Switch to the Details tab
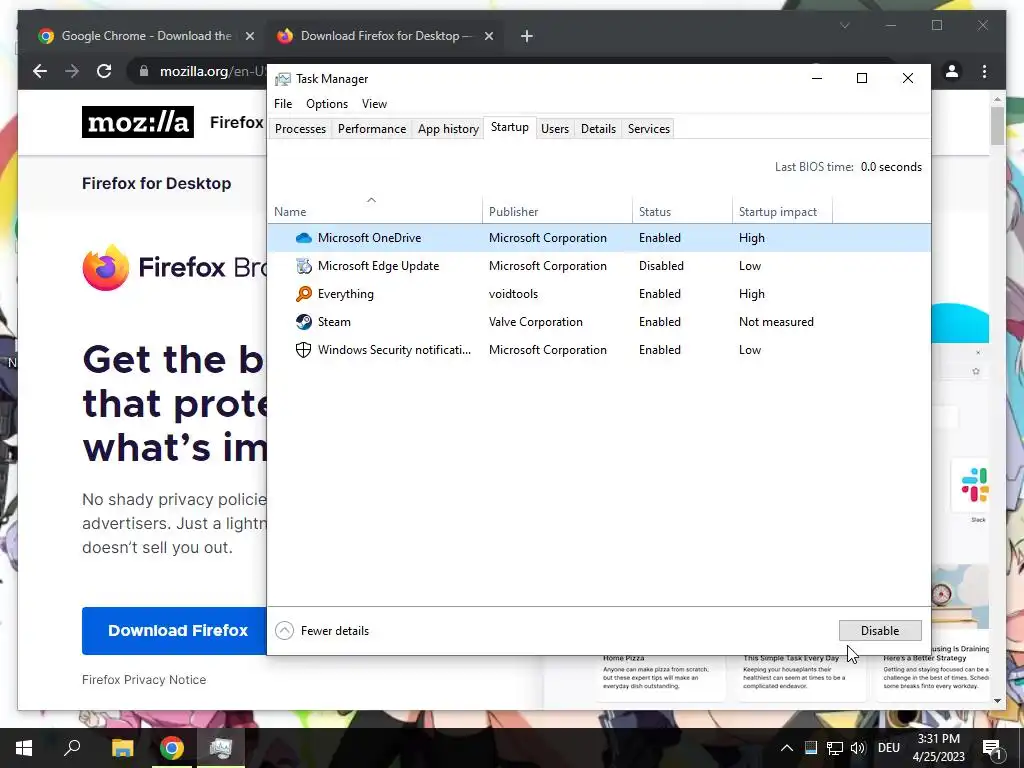 coord(598,129)
